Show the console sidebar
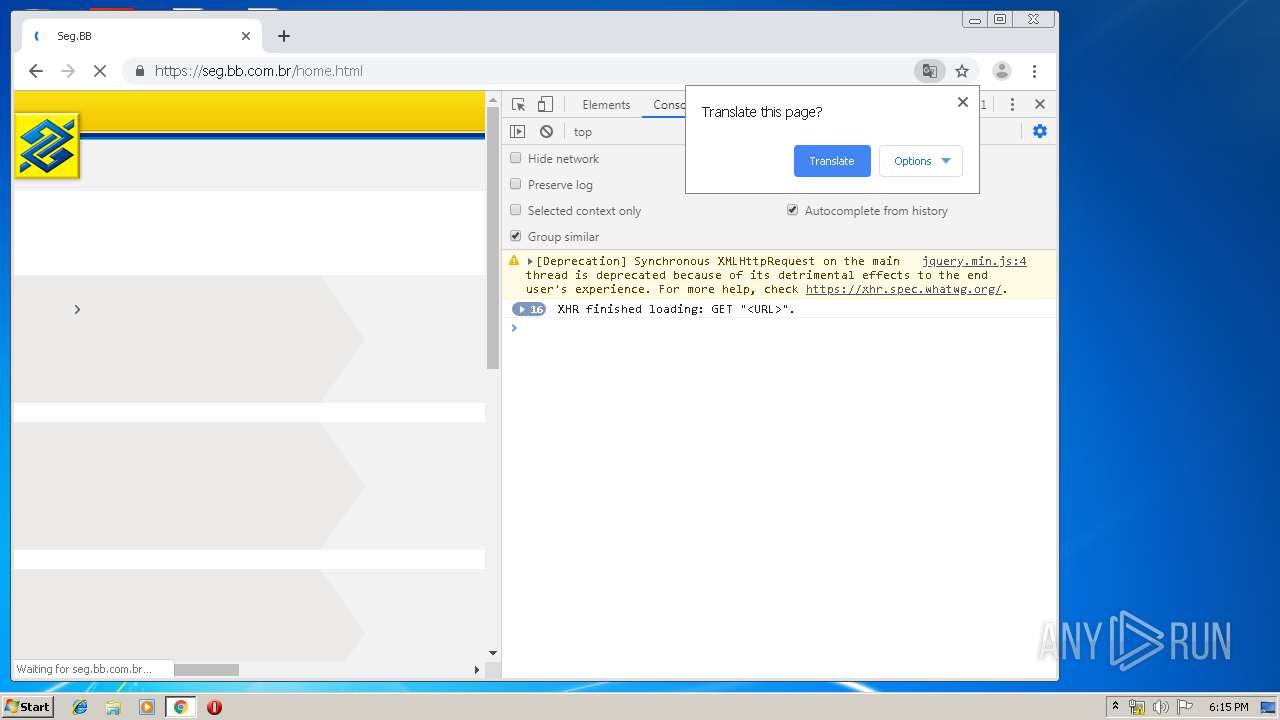The height and width of the screenshot is (720, 1280). click(x=517, y=132)
